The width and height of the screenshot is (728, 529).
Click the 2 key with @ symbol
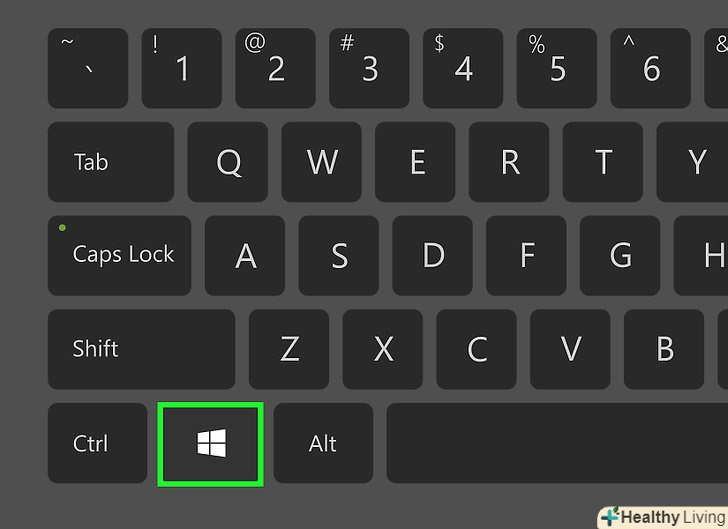(x=275, y=68)
